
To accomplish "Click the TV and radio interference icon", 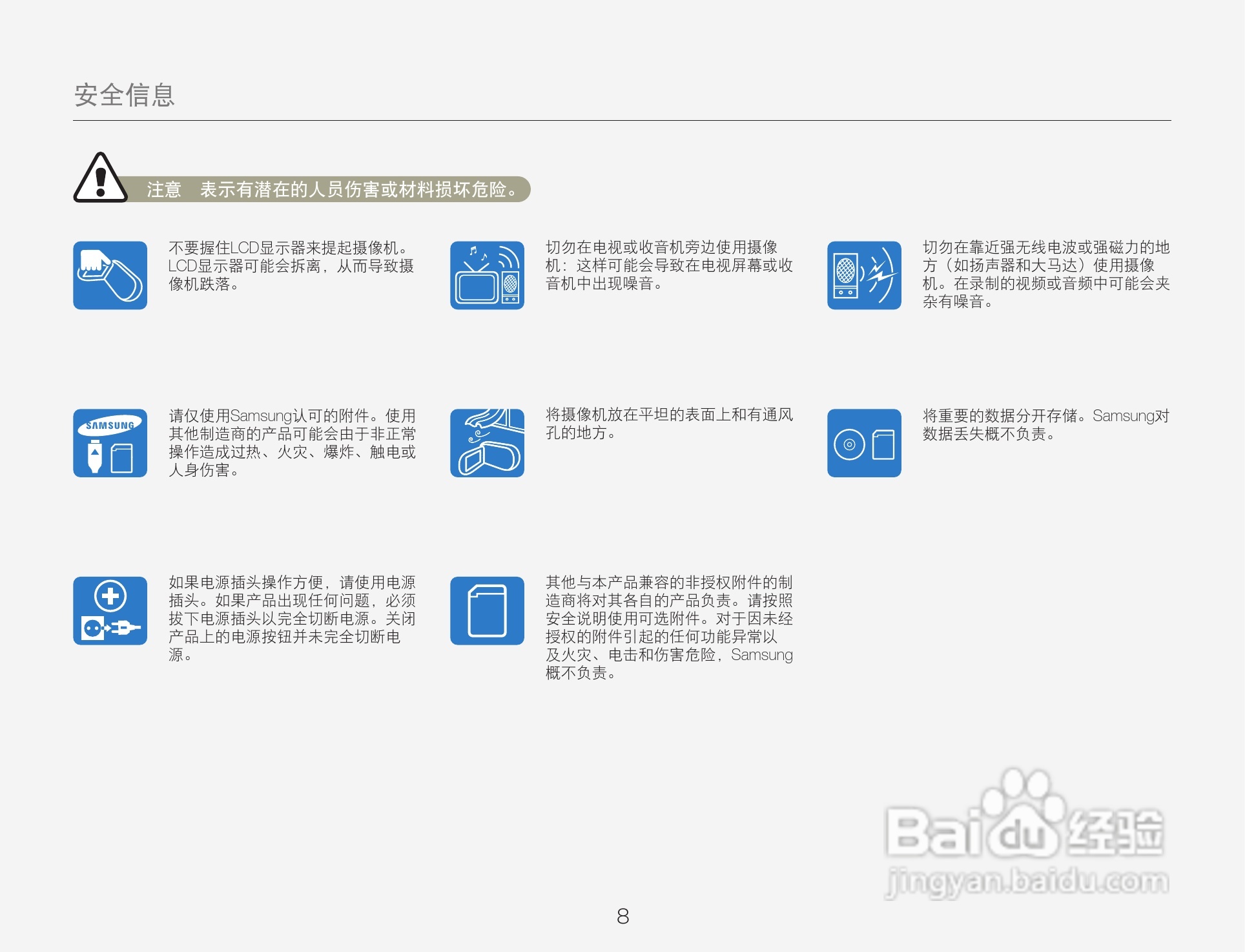I will 487,275.
